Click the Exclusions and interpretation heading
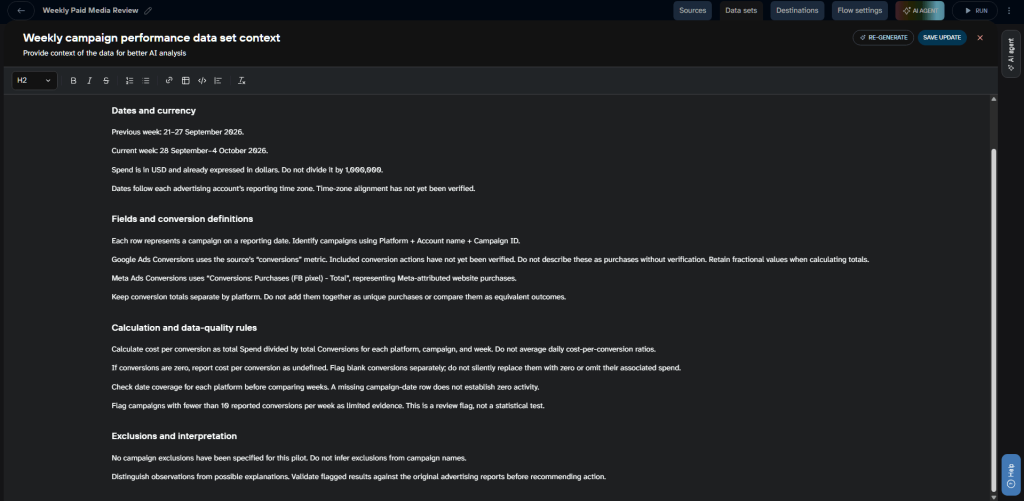 [x=174, y=436]
